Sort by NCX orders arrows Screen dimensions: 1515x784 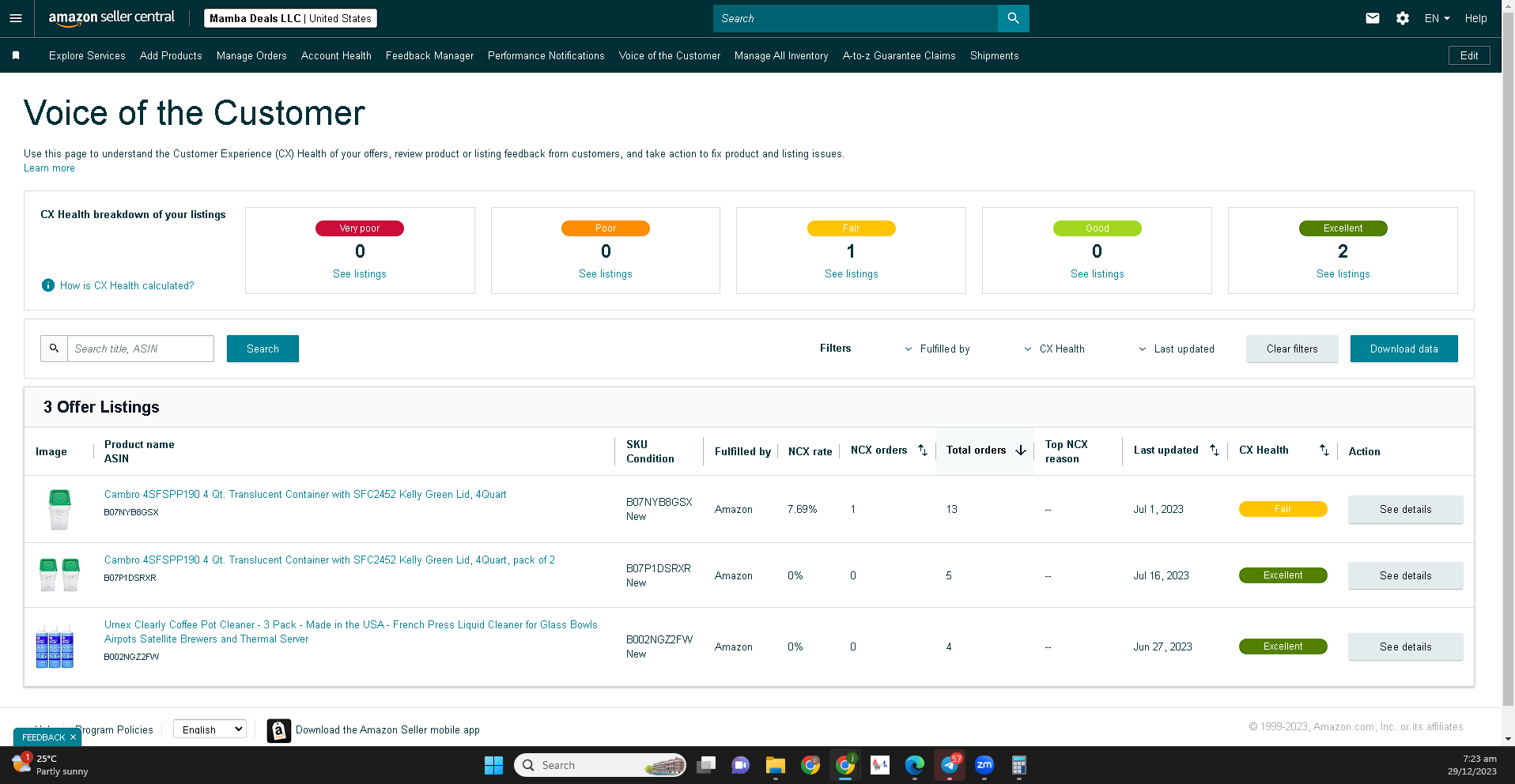coord(923,450)
